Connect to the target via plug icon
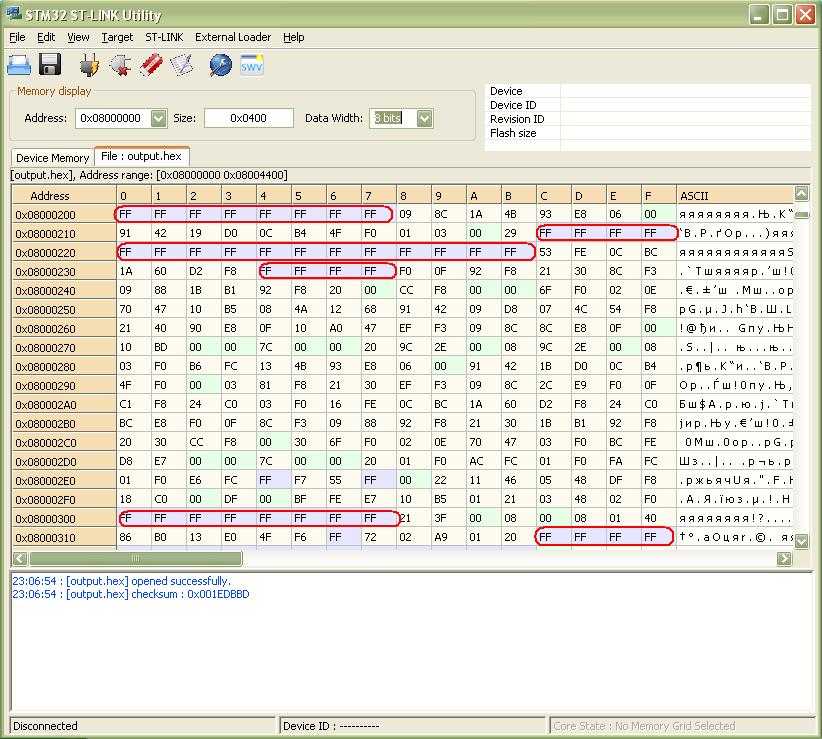Viewport: 822px width, 739px height. tap(88, 66)
